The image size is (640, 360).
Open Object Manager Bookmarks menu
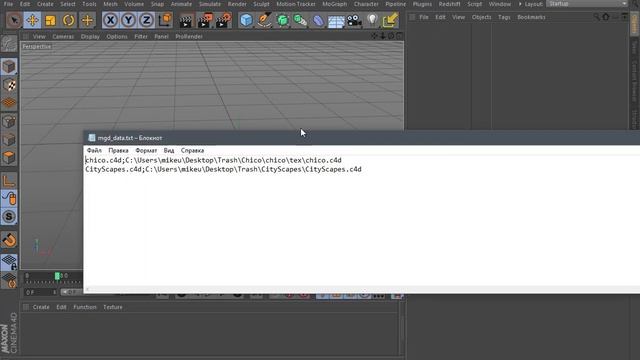coord(531,17)
